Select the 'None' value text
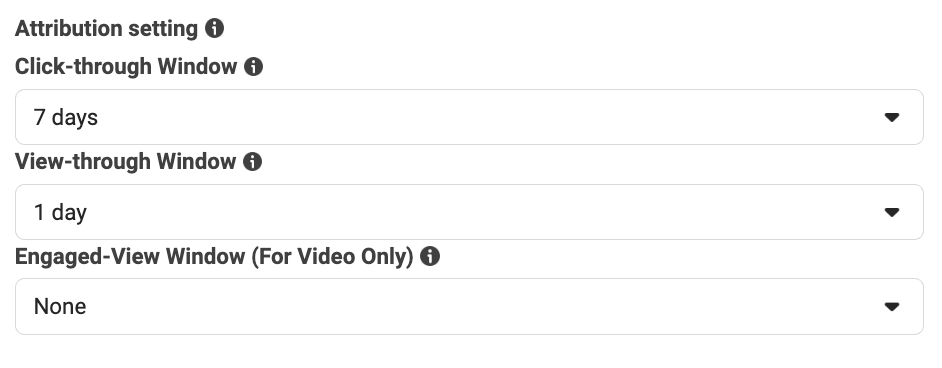 point(60,307)
